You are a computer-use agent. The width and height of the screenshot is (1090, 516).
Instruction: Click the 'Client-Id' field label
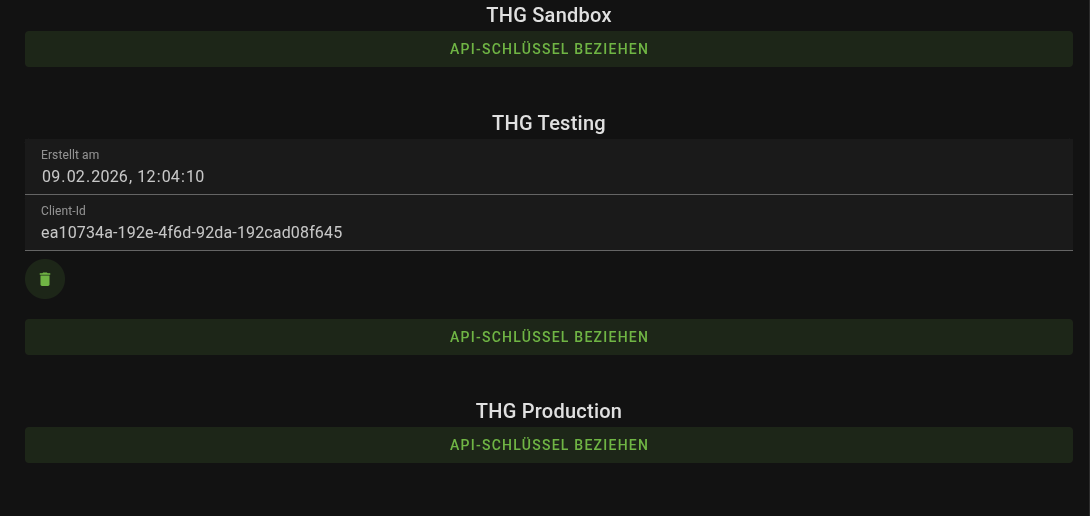pos(62,211)
